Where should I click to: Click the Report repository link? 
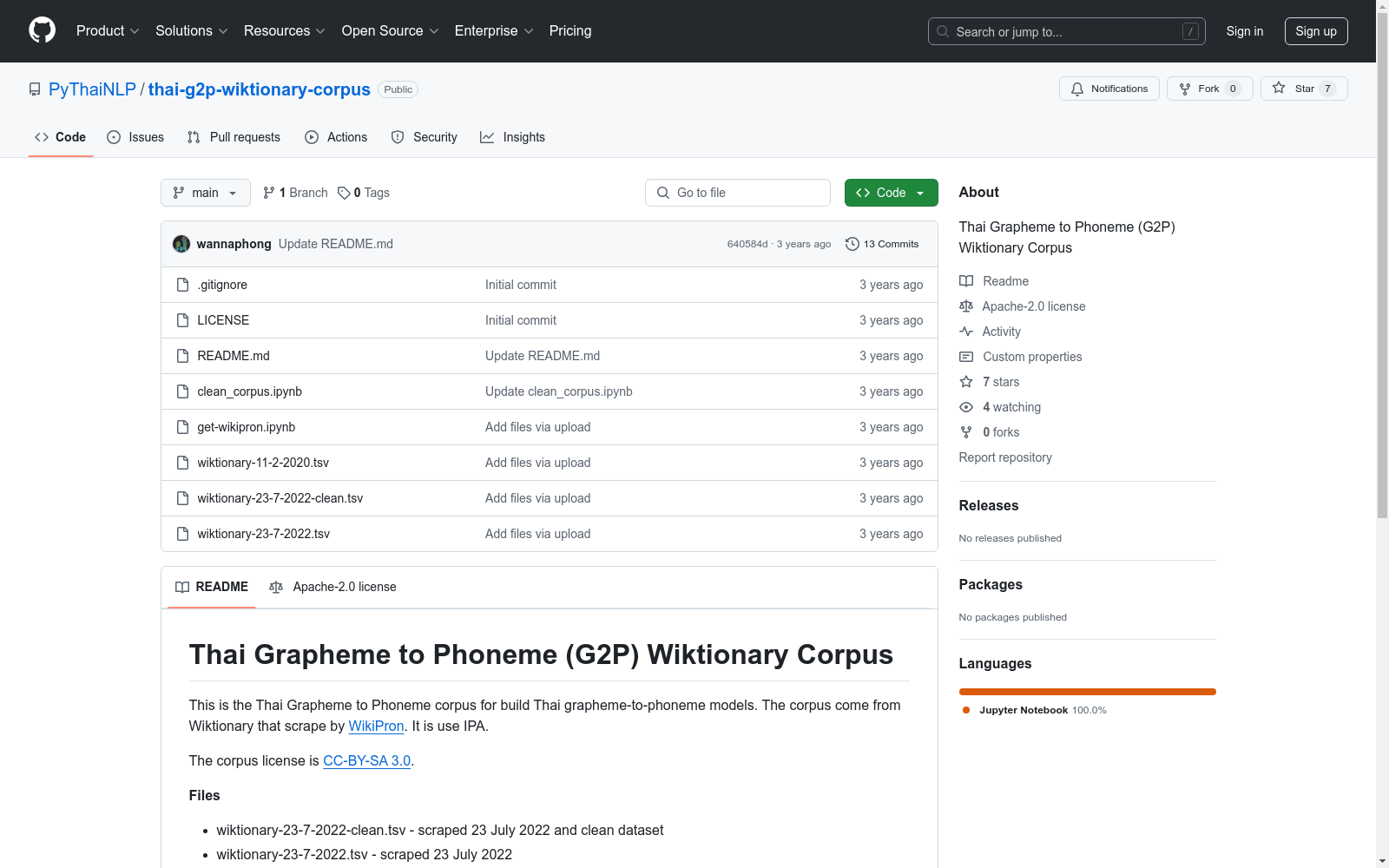point(1005,457)
